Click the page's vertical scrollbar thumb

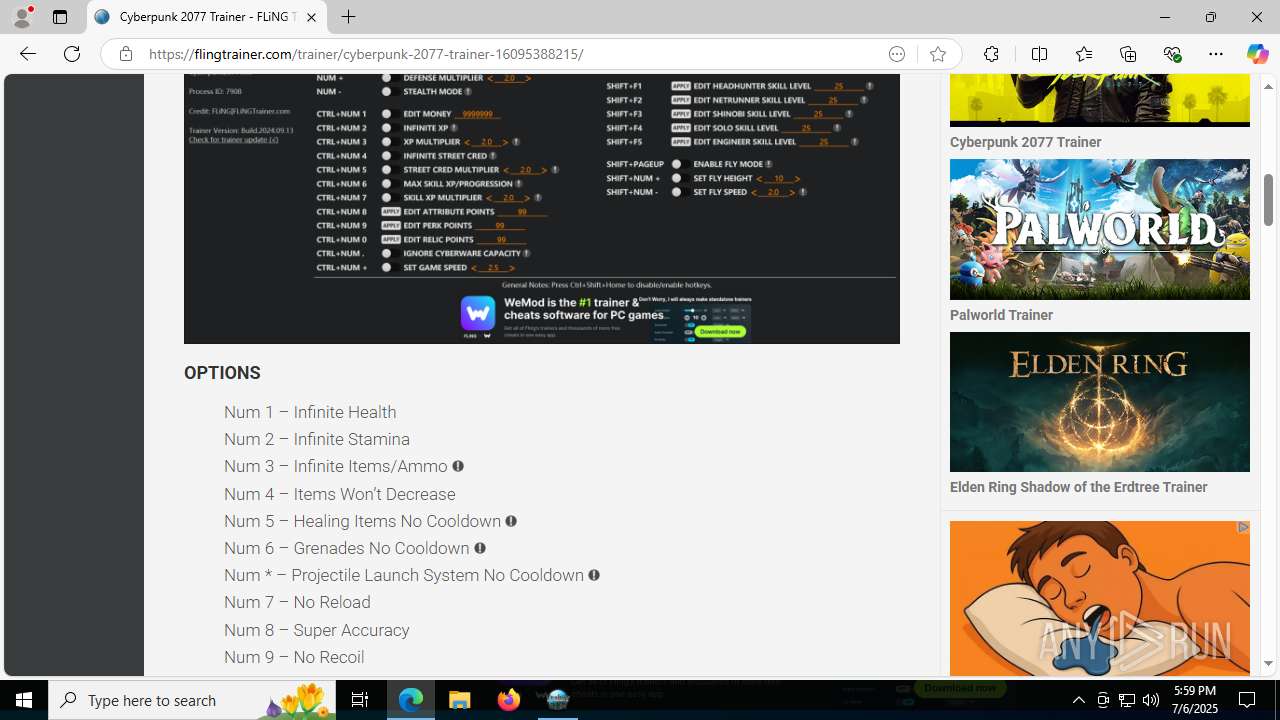(1268, 200)
